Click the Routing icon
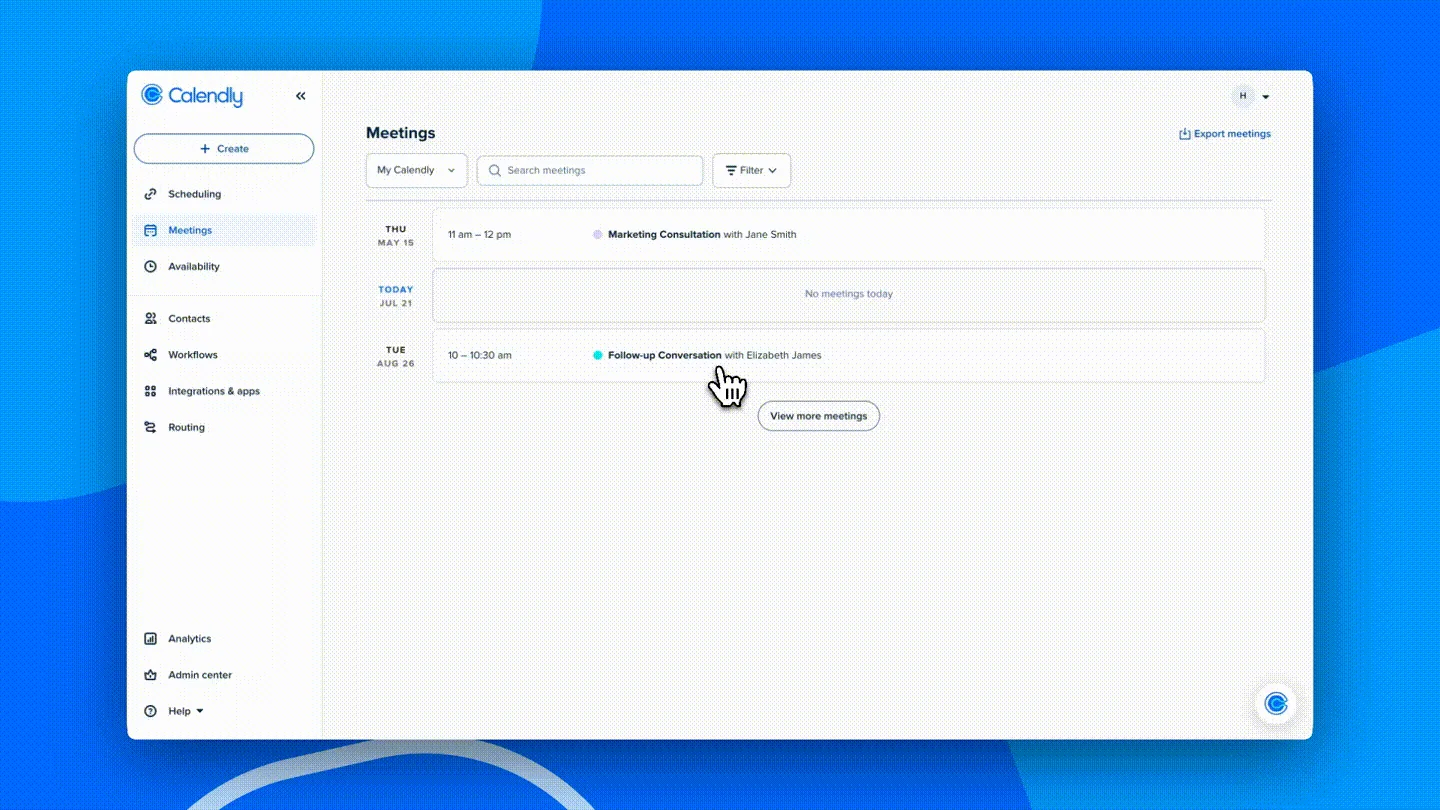This screenshot has height=810, width=1440. (150, 427)
